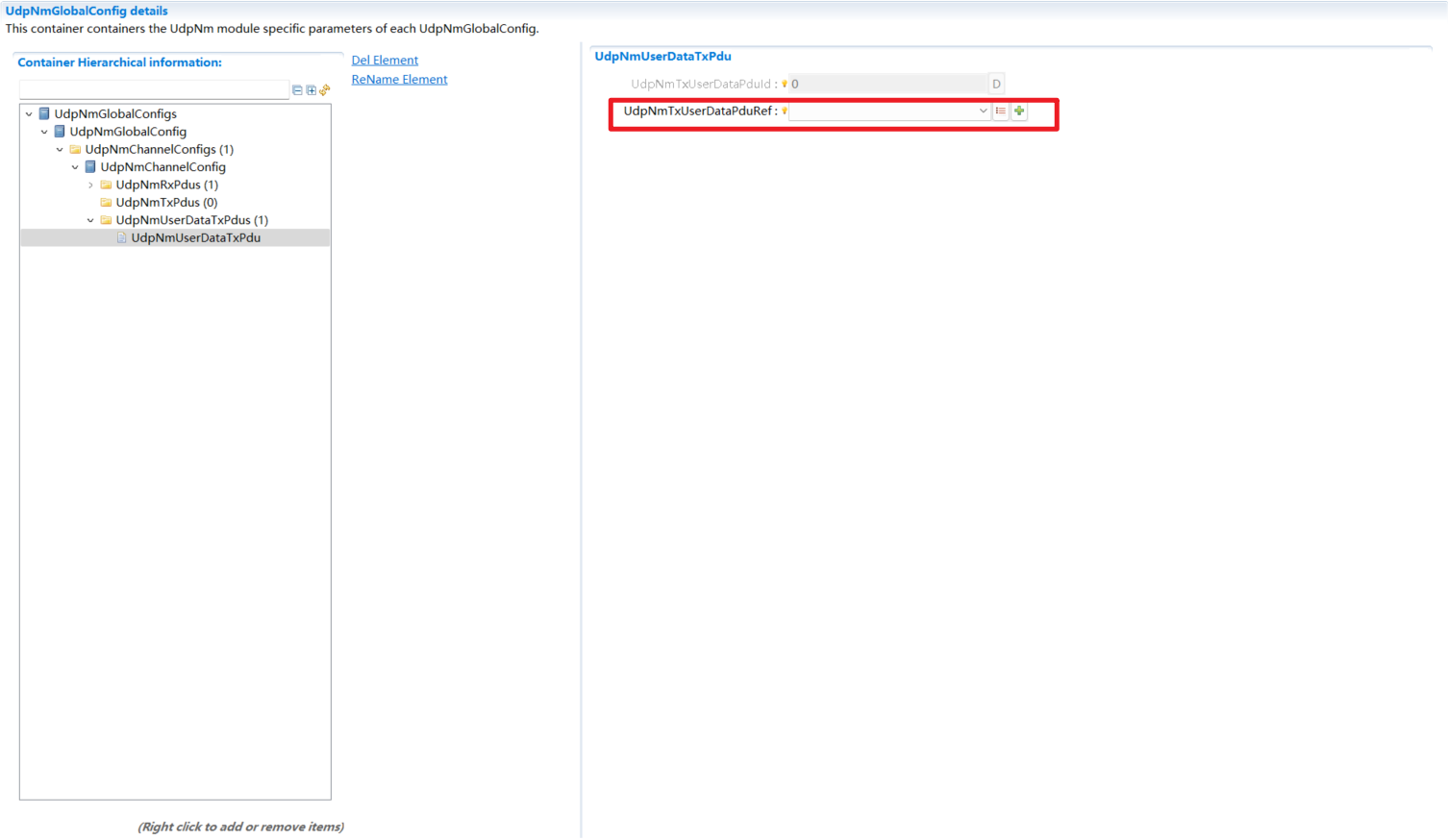Select the UdpNmChannelConfig tree item
This screenshot has height=840, width=1448.
[x=162, y=167]
